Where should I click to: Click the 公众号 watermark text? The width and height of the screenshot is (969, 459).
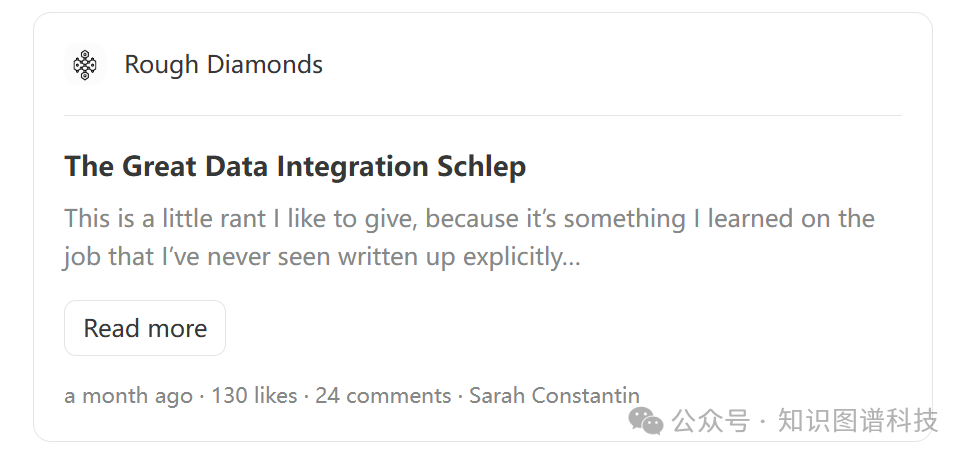[x=711, y=421]
